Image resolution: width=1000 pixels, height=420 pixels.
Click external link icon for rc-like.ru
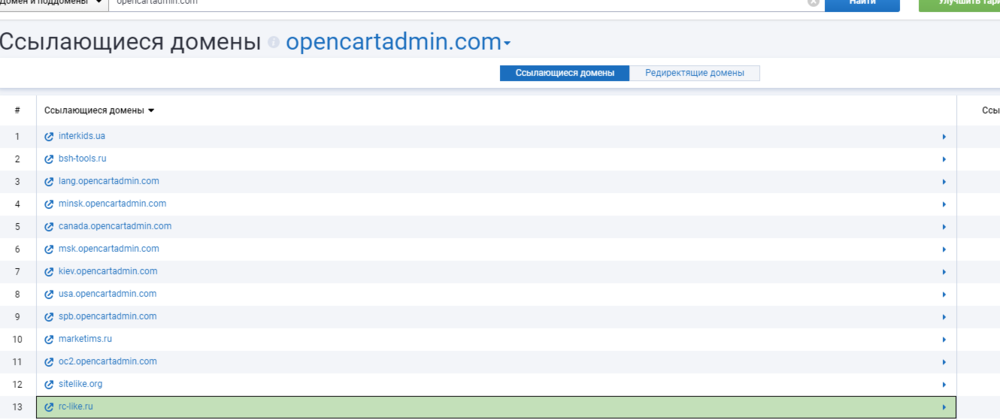coord(49,407)
